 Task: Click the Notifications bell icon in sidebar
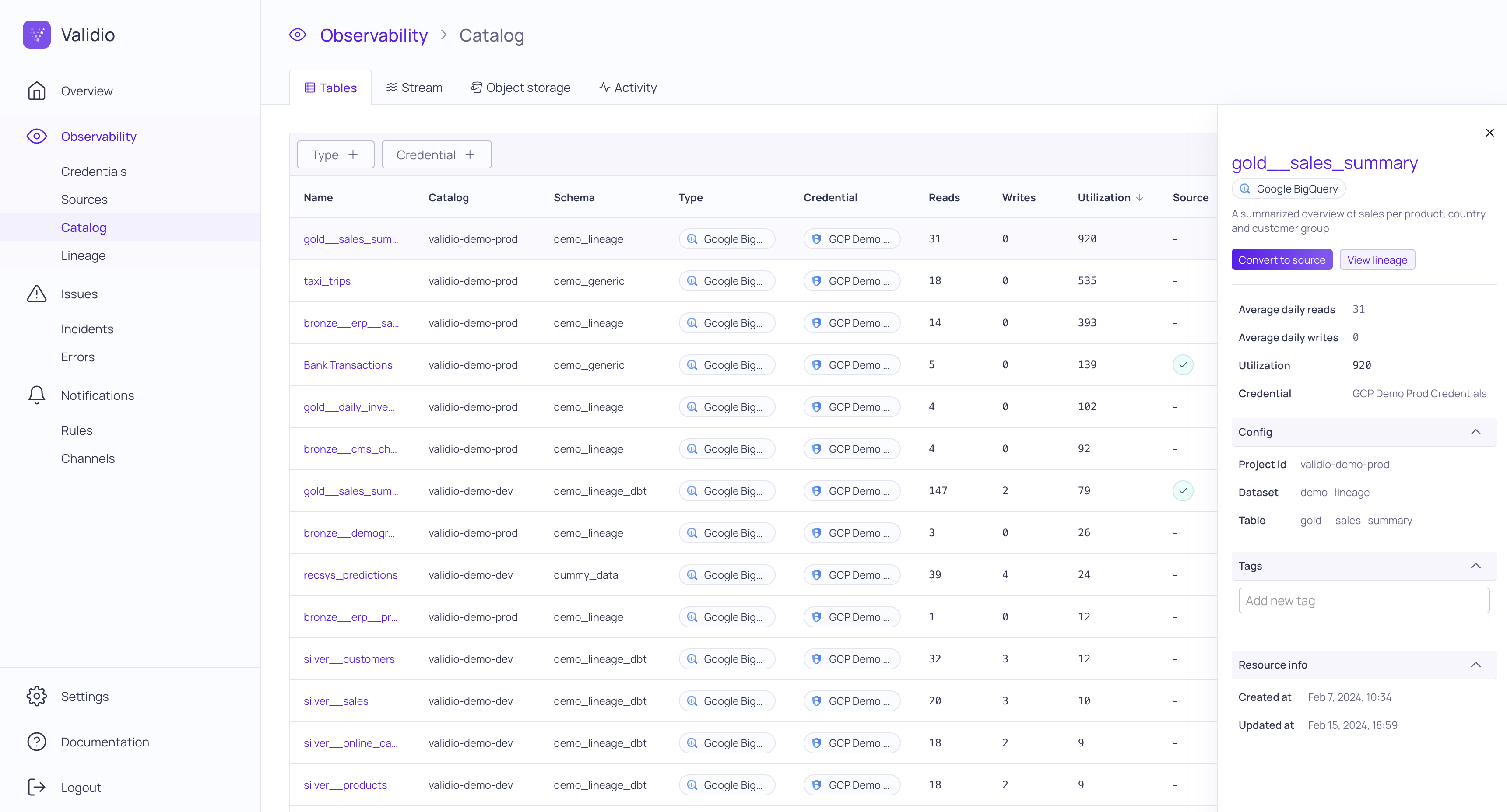[36, 394]
